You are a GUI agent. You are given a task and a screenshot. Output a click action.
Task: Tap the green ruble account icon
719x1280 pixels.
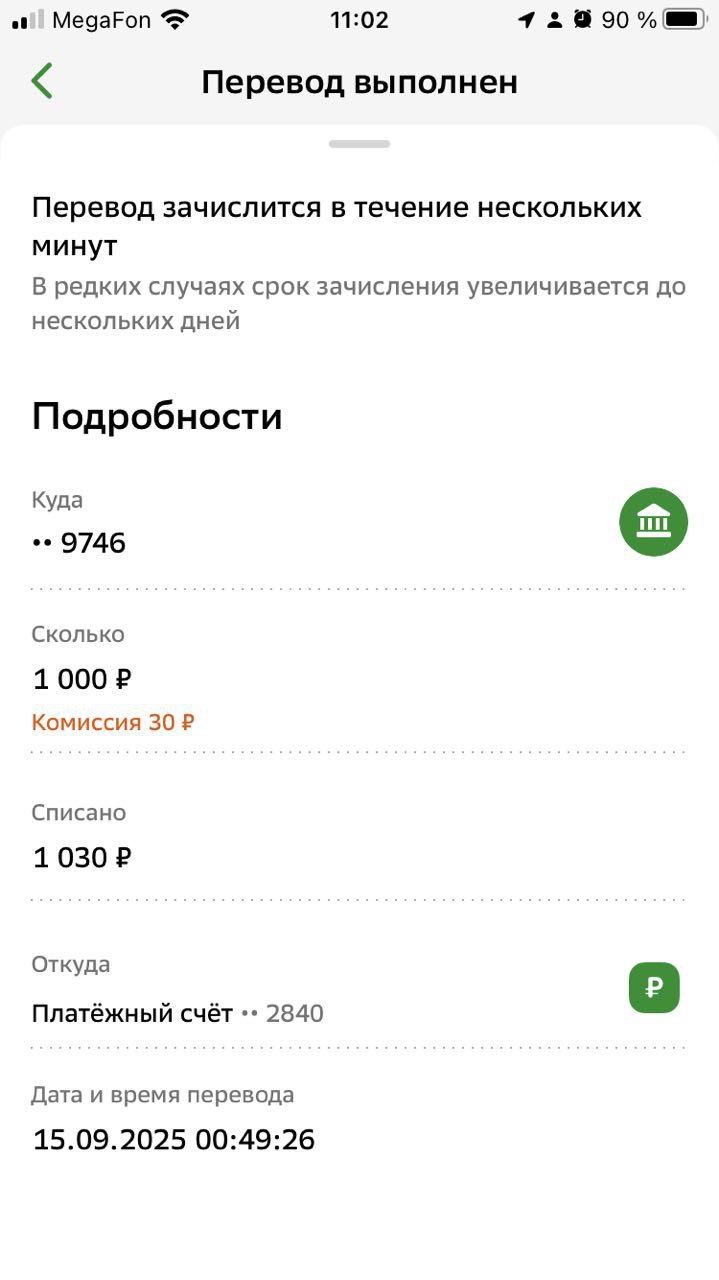654,988
